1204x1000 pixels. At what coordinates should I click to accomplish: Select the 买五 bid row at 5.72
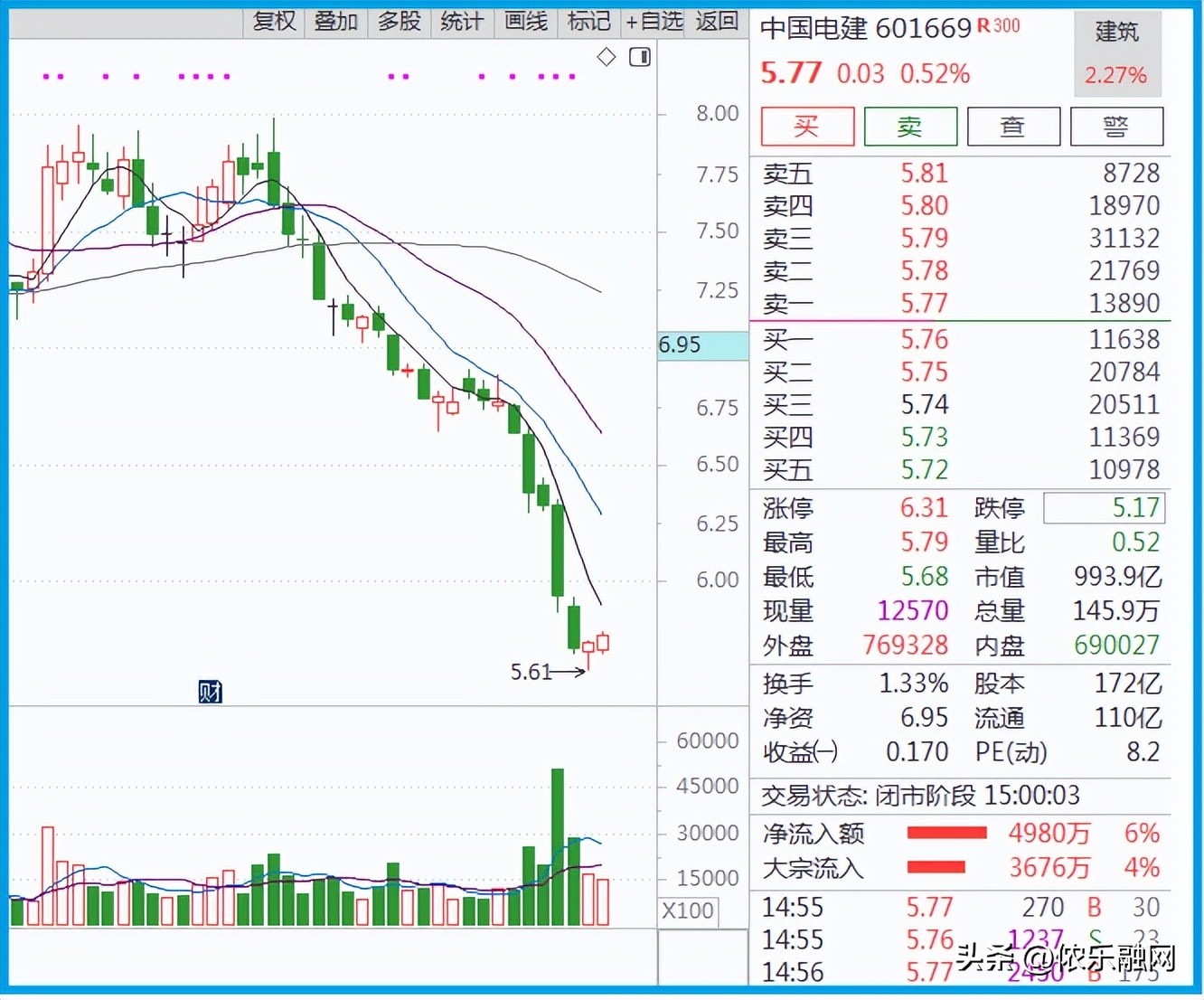[961, 469]
